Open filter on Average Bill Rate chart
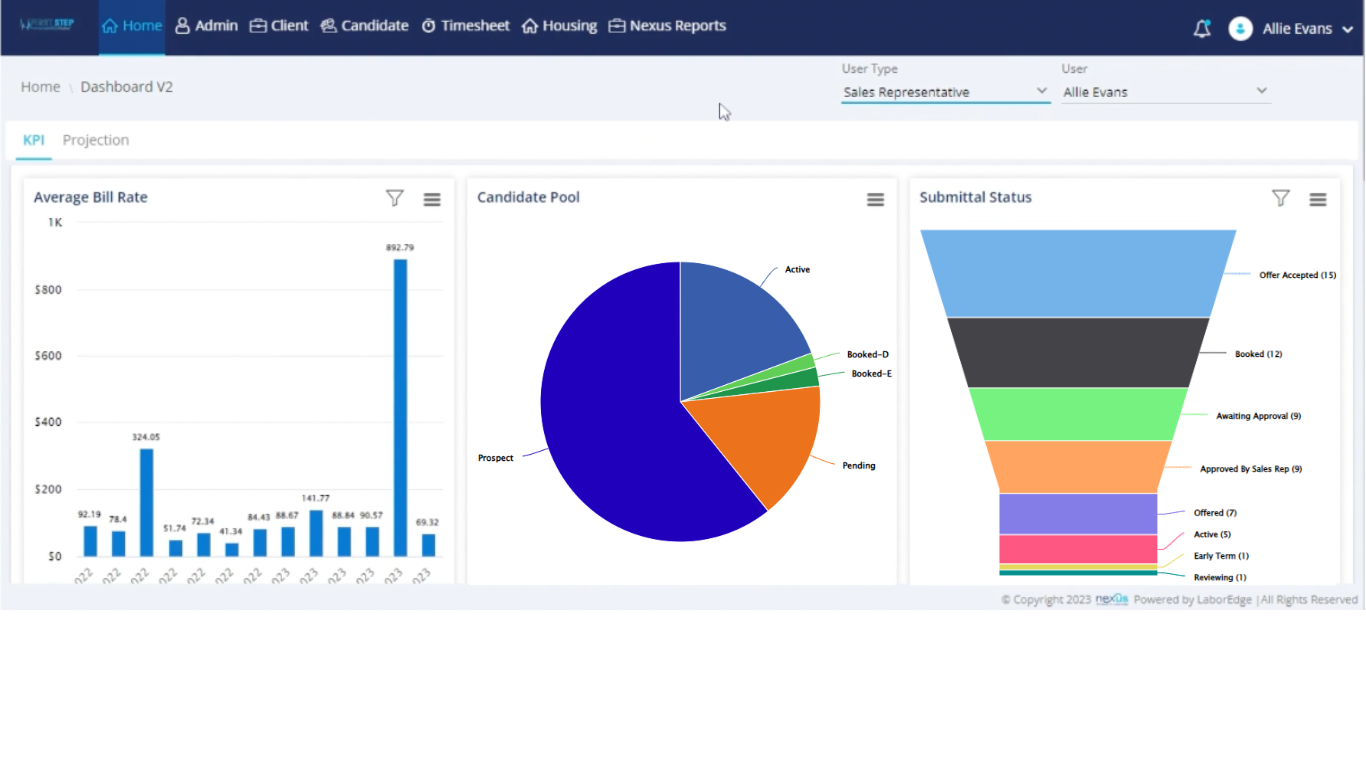 395,199
